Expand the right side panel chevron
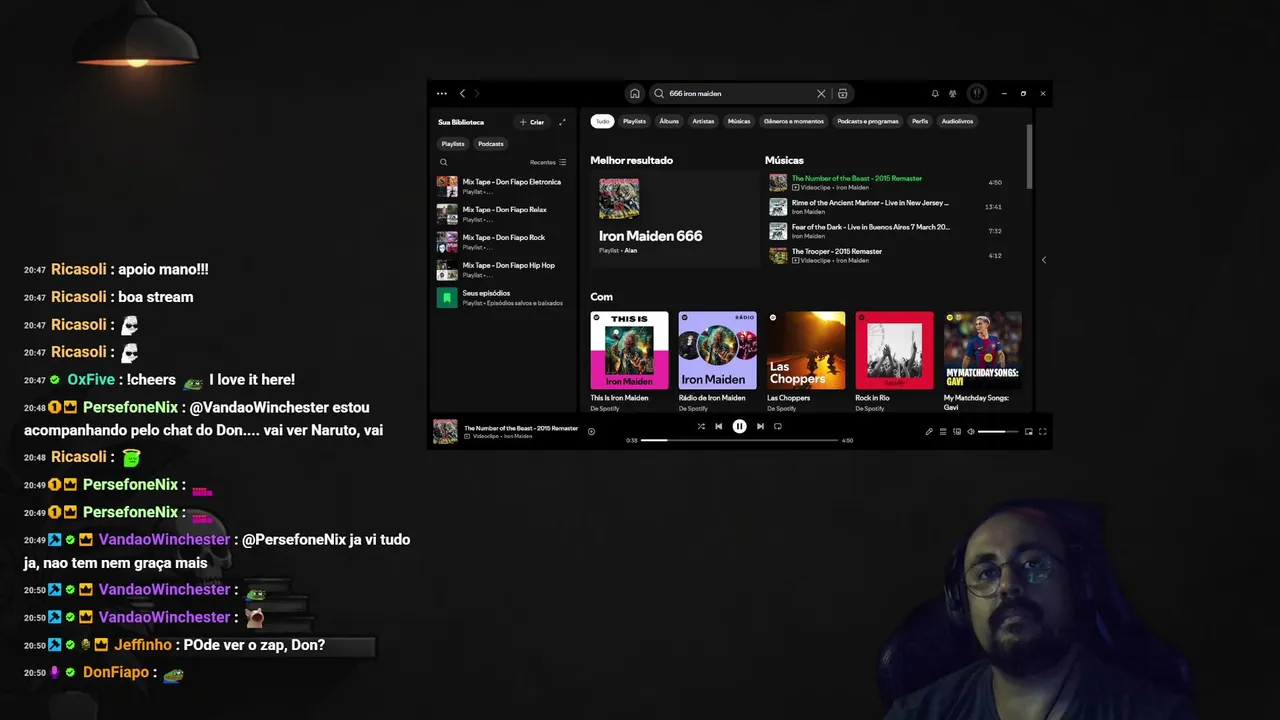1280x720 pixels. [x=1044, y=260]
